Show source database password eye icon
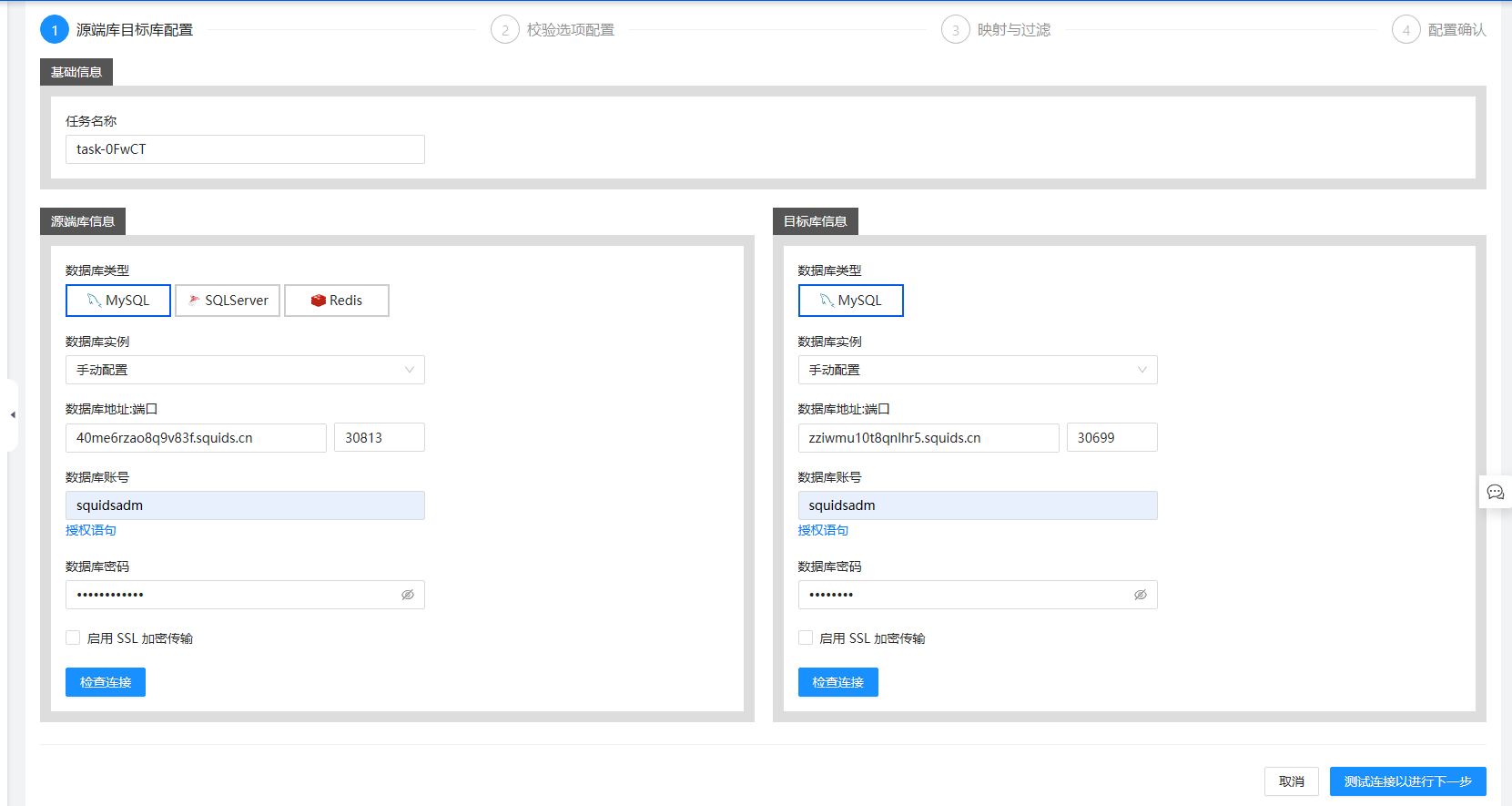This screenshot has width=1512, height=806. [408, 595]
